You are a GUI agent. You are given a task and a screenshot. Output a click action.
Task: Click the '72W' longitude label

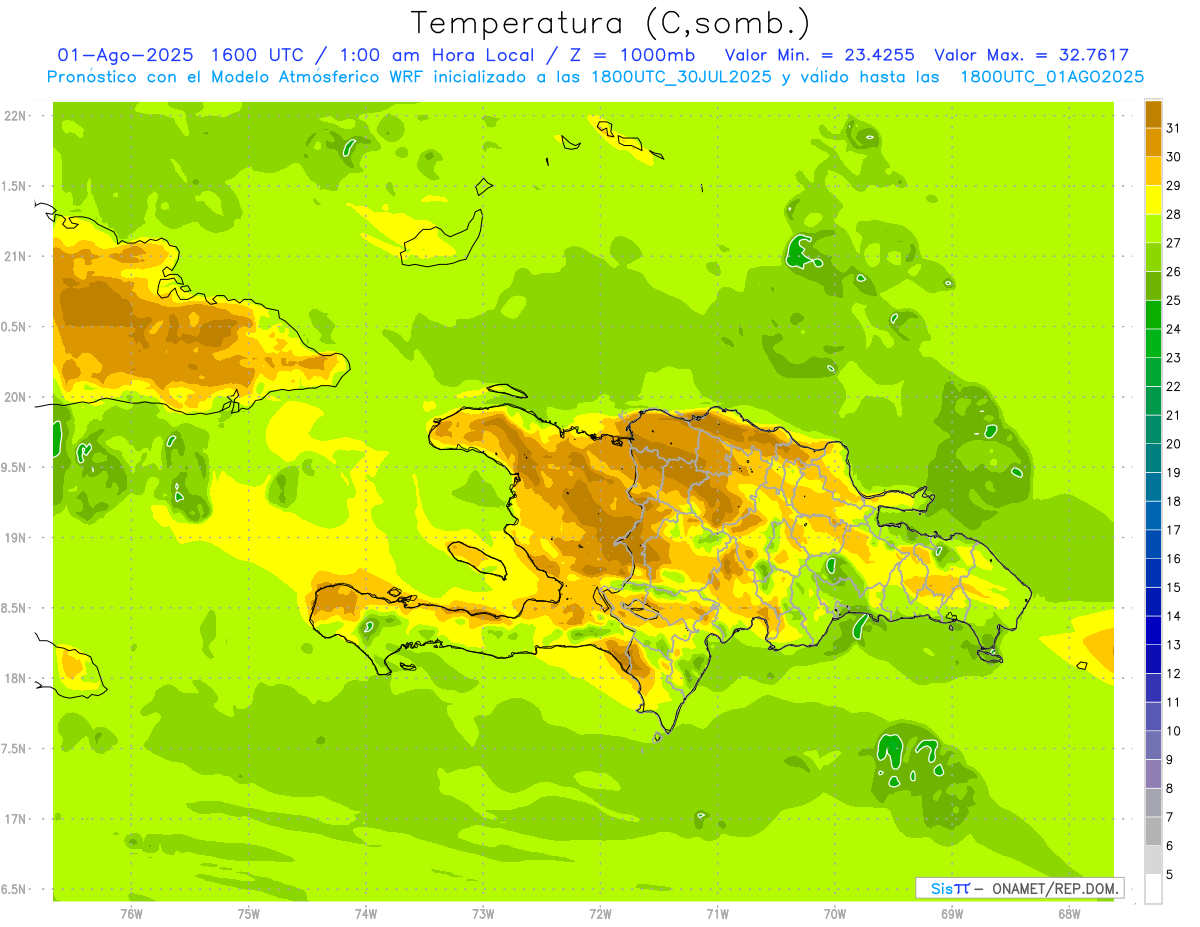coord(600,914)
